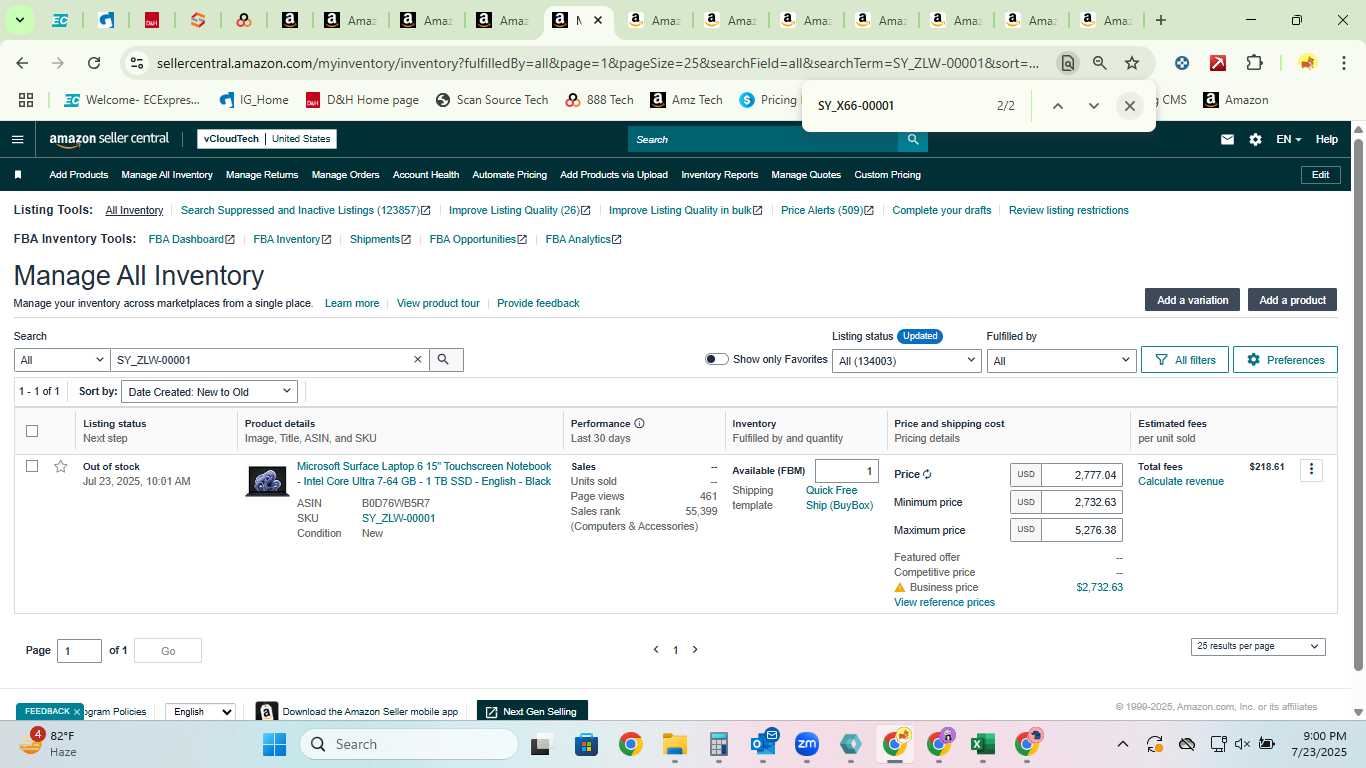
Task: Open the Listing status All (134003) dropdown
Action: click(x=907, y=360)
